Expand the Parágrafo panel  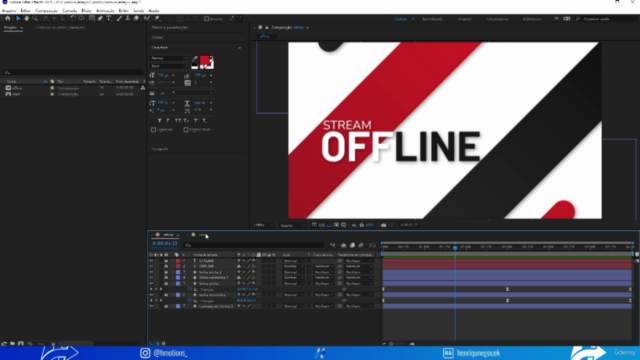[x=160, y=149]
